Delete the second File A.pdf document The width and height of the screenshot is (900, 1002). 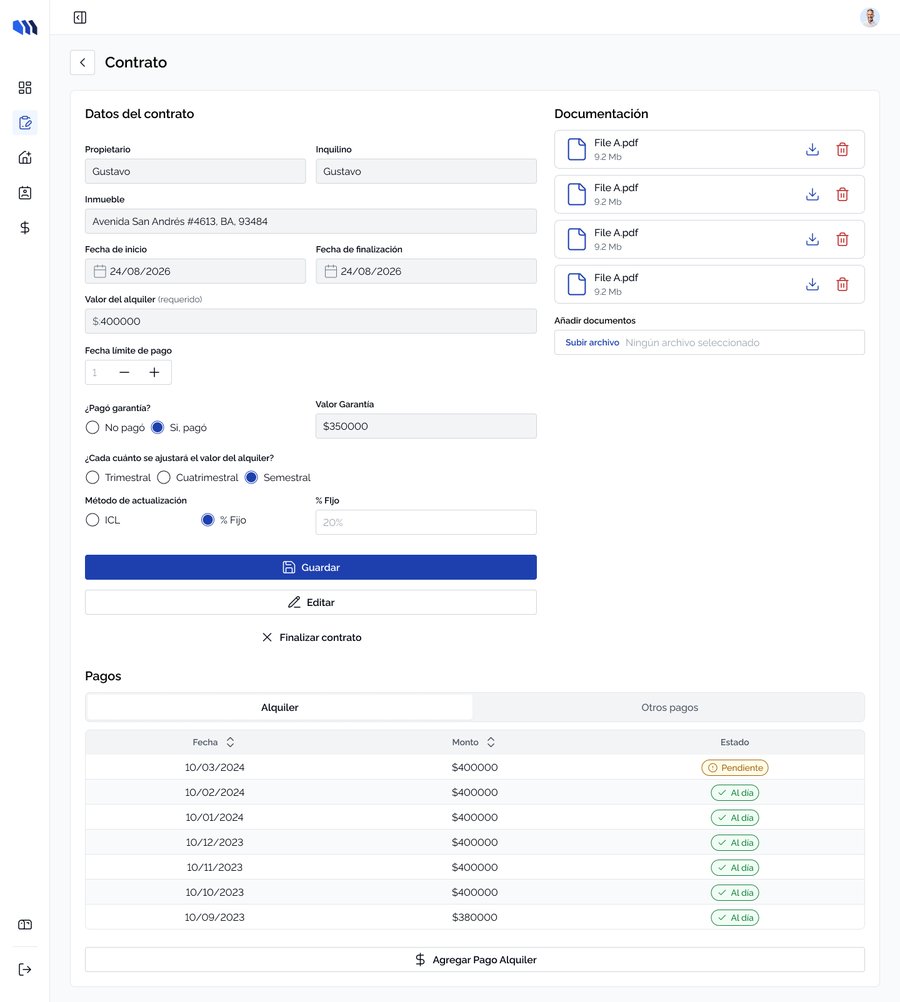(842, 194)
